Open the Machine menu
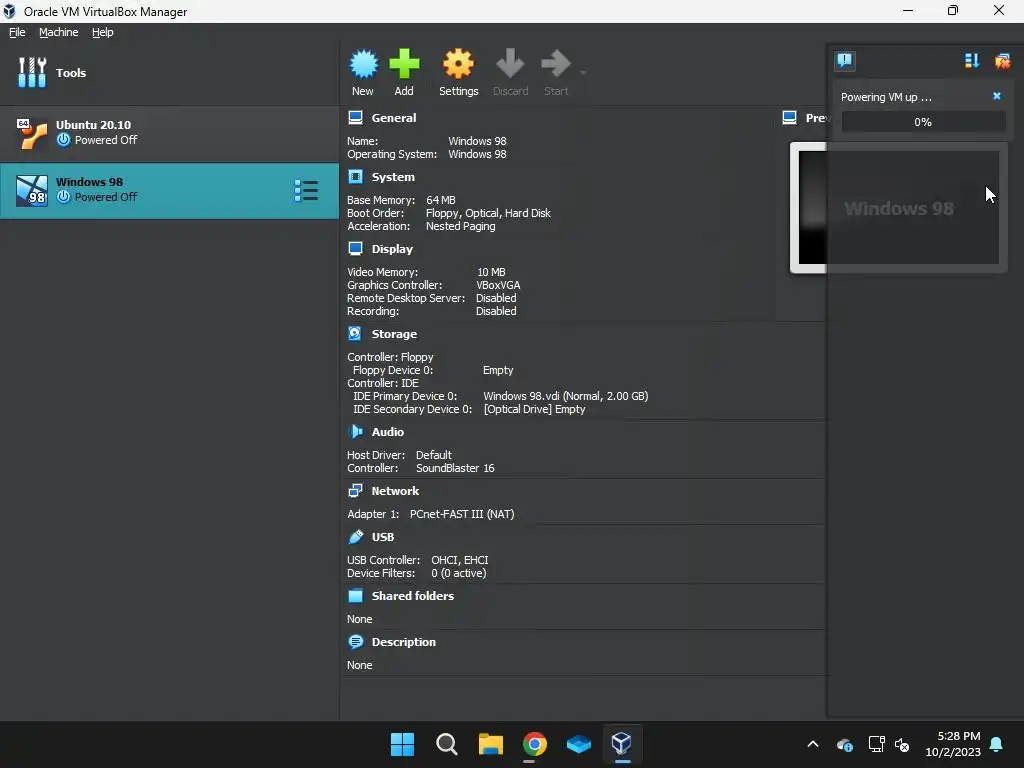This screenshot has height=768, width=1024. click(x=58, y=32)
